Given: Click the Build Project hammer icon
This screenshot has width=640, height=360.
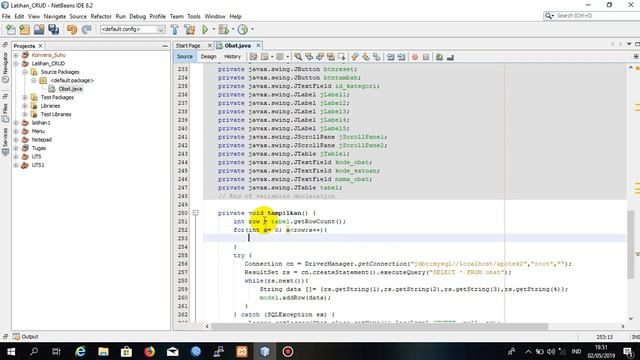Looking at the screenshot, I should 175,29.
